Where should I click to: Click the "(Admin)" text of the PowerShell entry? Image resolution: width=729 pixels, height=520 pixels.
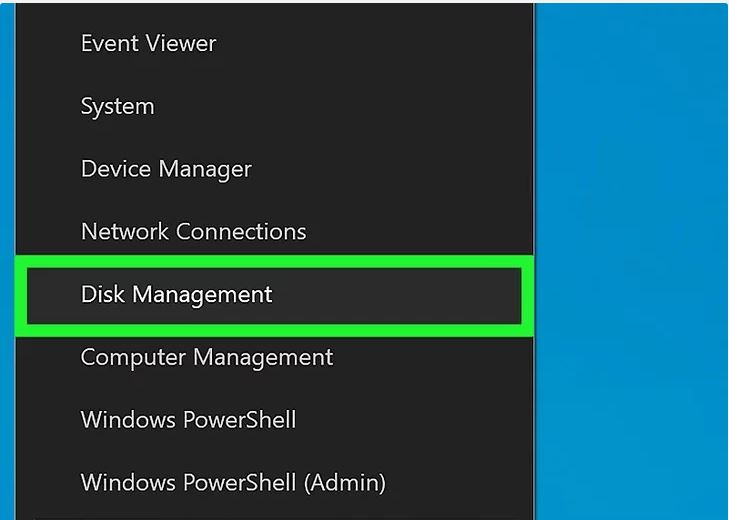tap(345, 483)
